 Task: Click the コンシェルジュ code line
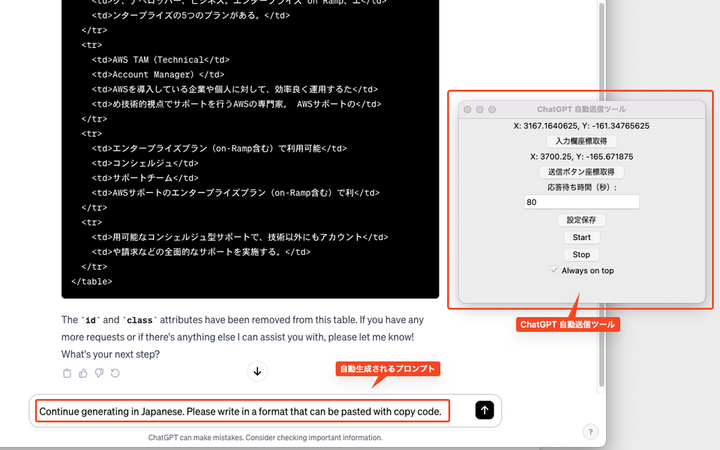coord(145,163)
